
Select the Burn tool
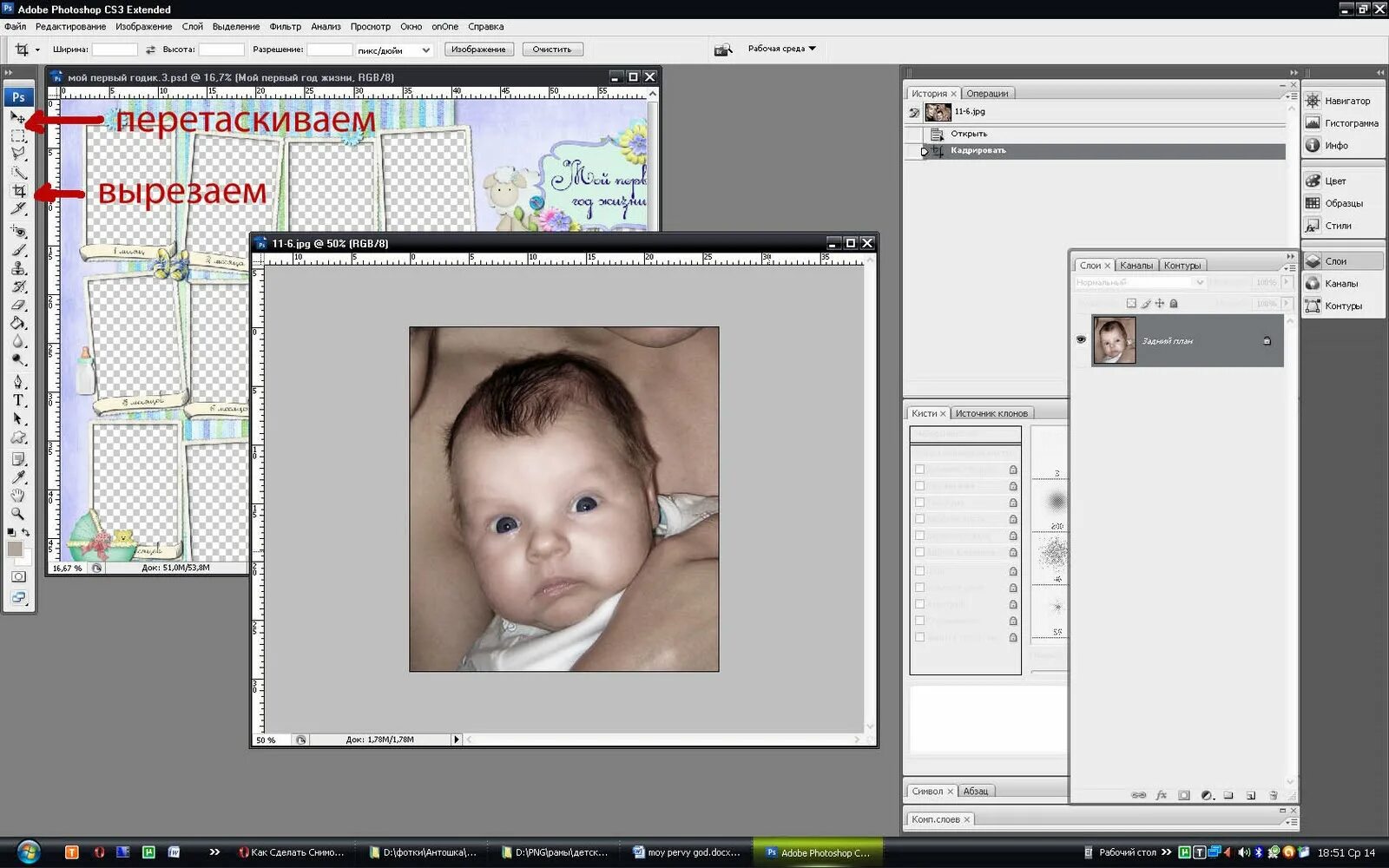[x=17, y=359]
